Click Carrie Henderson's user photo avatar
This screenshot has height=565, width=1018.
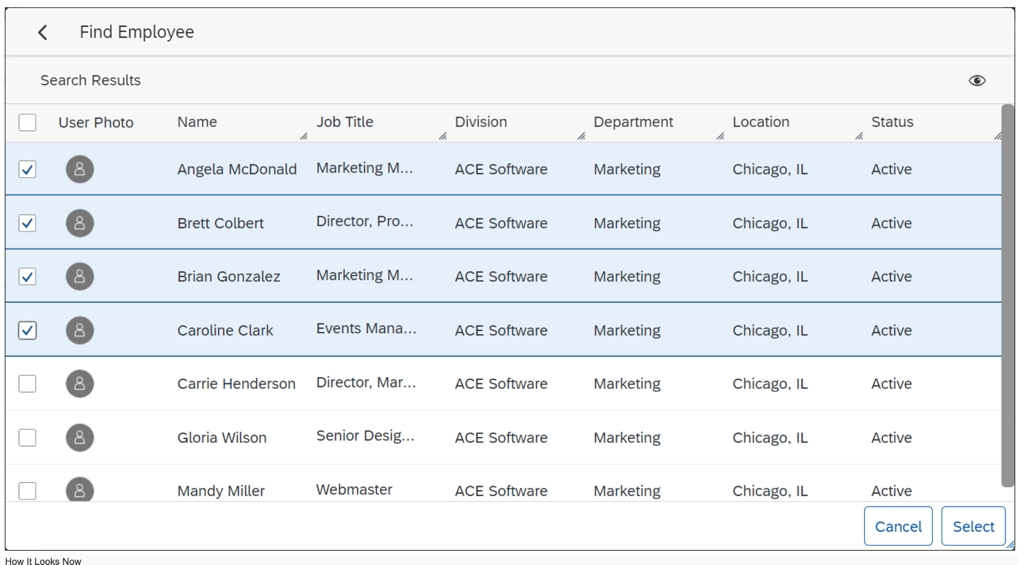click(x=80, y=383)
